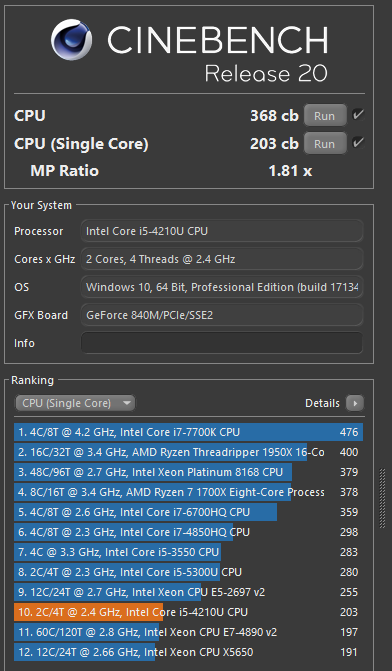Select highlighted row Intel Core i5-4210U
The height and width of the screenshot is (671, 392).
coord(189,612)
